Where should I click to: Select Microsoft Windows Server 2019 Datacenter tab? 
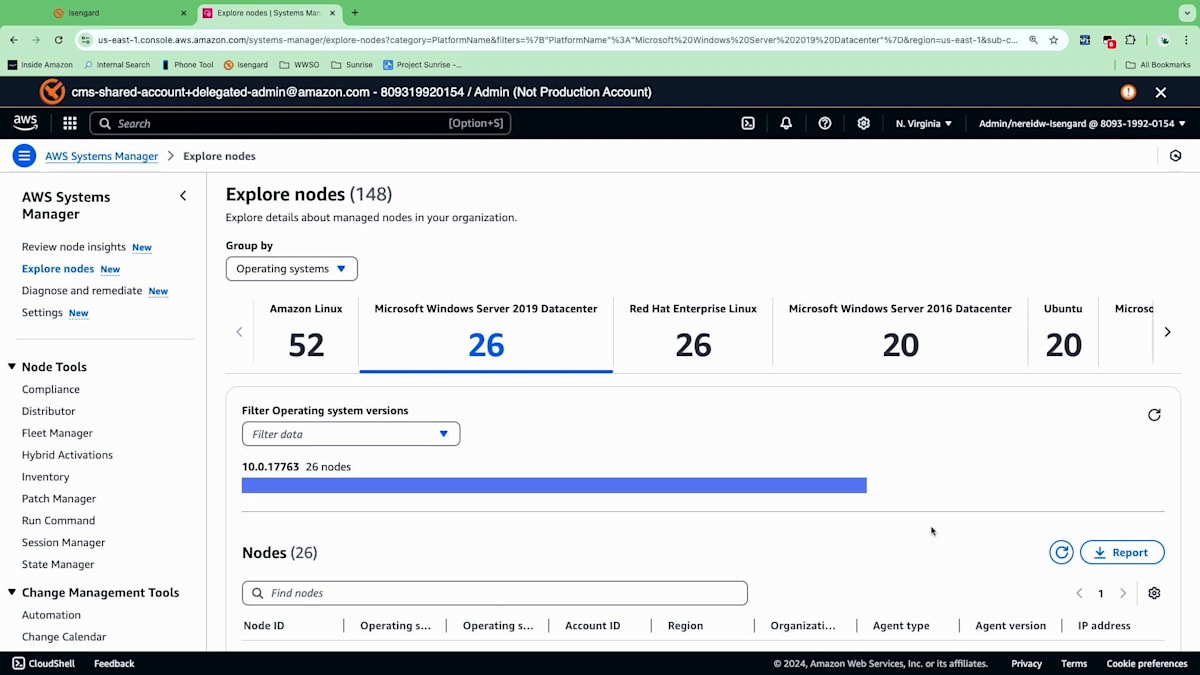click(486, 334)
